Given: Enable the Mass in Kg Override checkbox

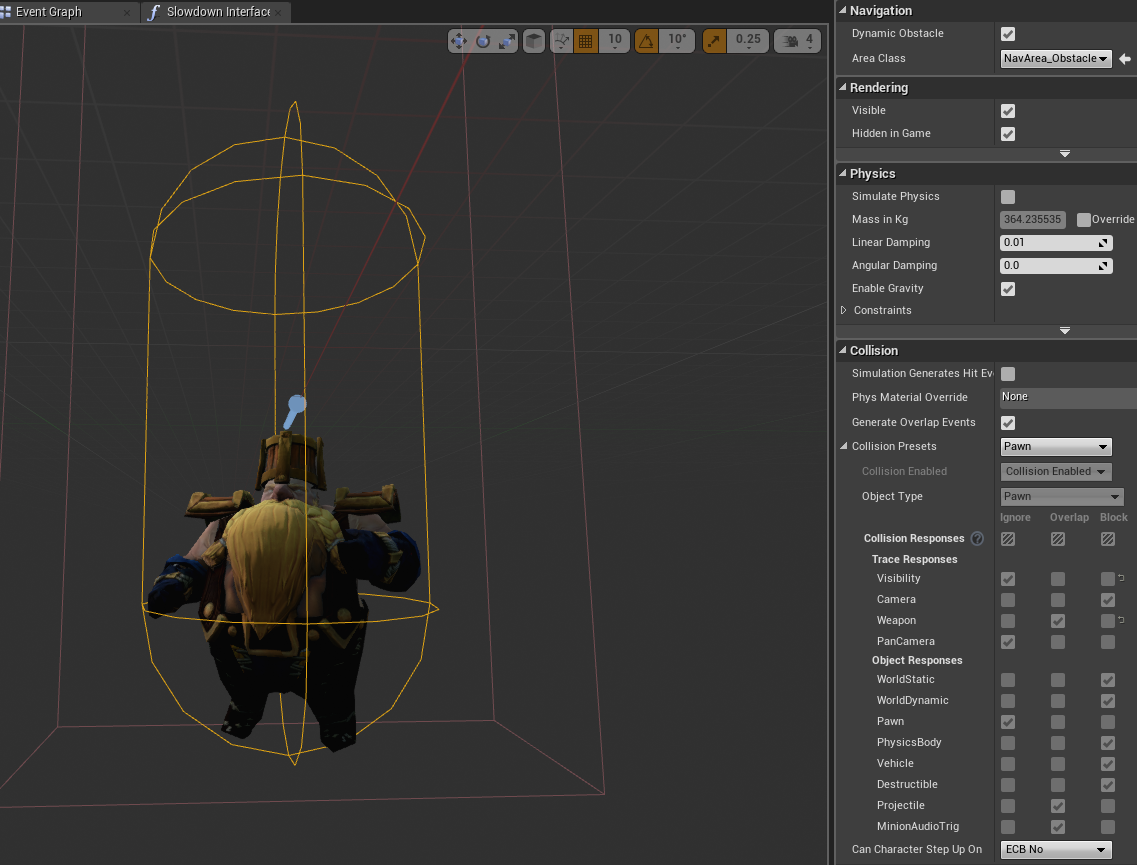Looking at the screenshot, I should point(1083,220).
